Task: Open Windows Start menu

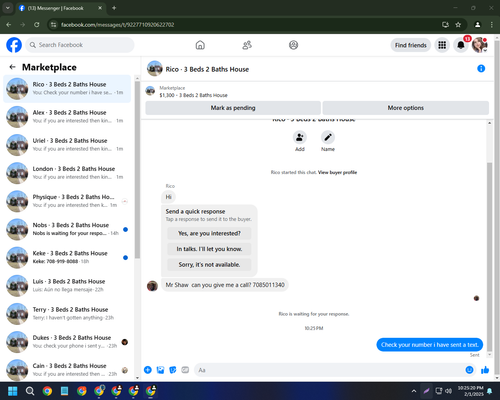Action: (x=13, y=391)
